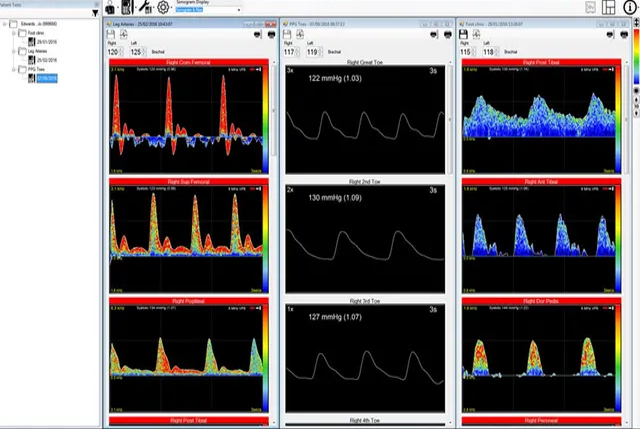Open the settings gear in the toolbar

click(163, 7)
